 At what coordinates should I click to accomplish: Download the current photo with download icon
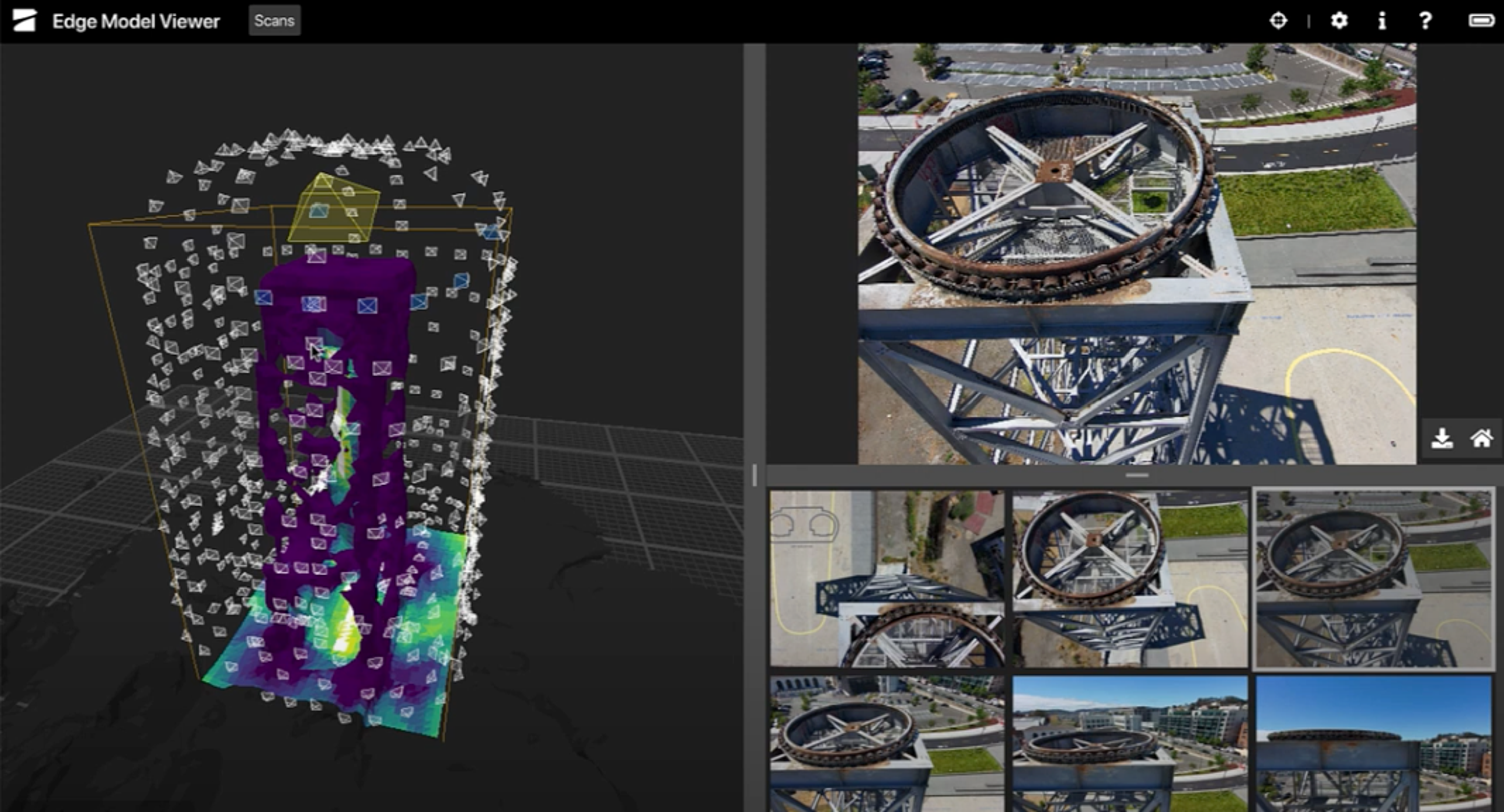[x=1442, y=439]
